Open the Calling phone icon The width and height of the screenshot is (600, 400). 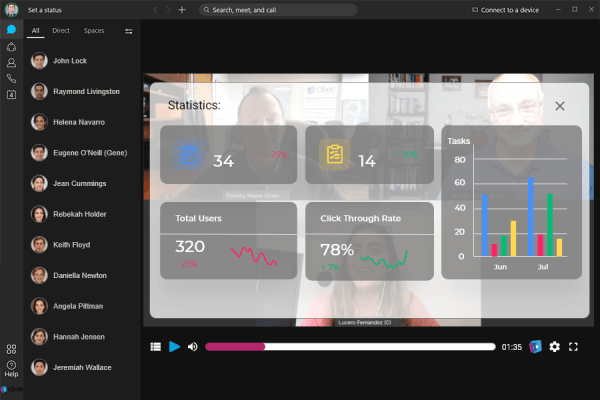coord(11,78)
